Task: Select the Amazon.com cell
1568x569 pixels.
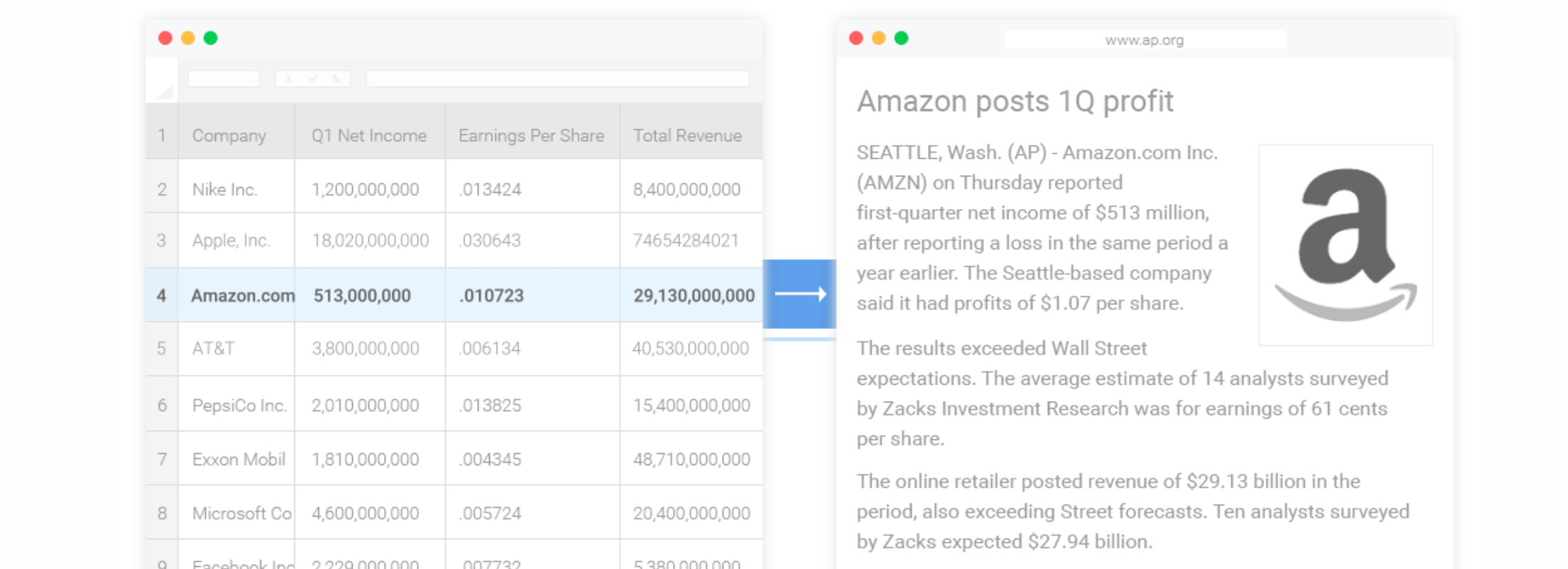Action: click(236, 295)
